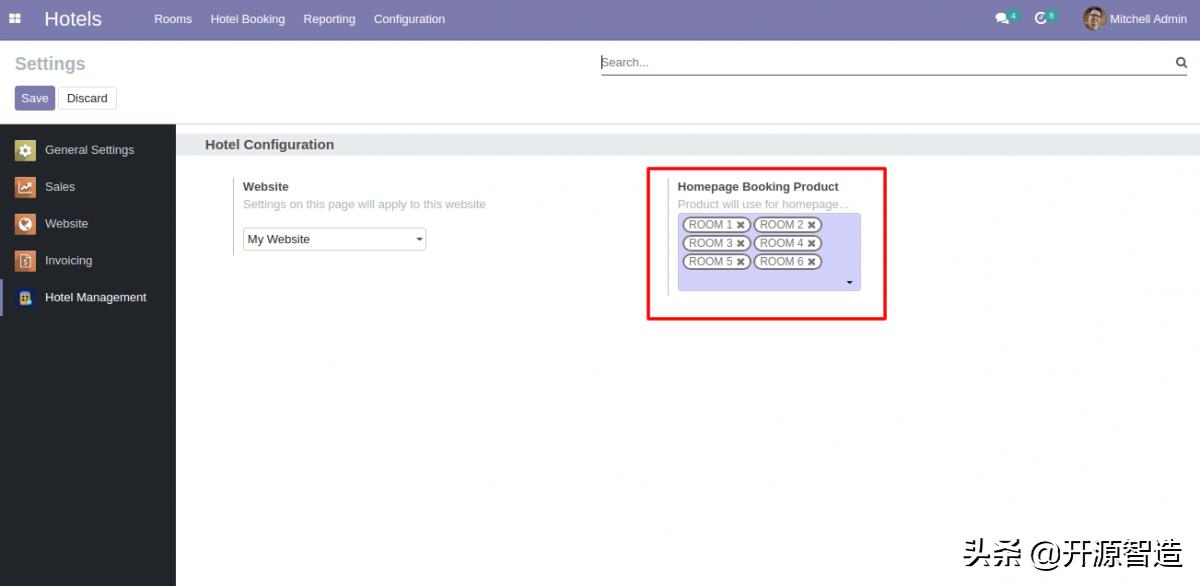
Task: Open the Reporting menu
Action: 329,19
